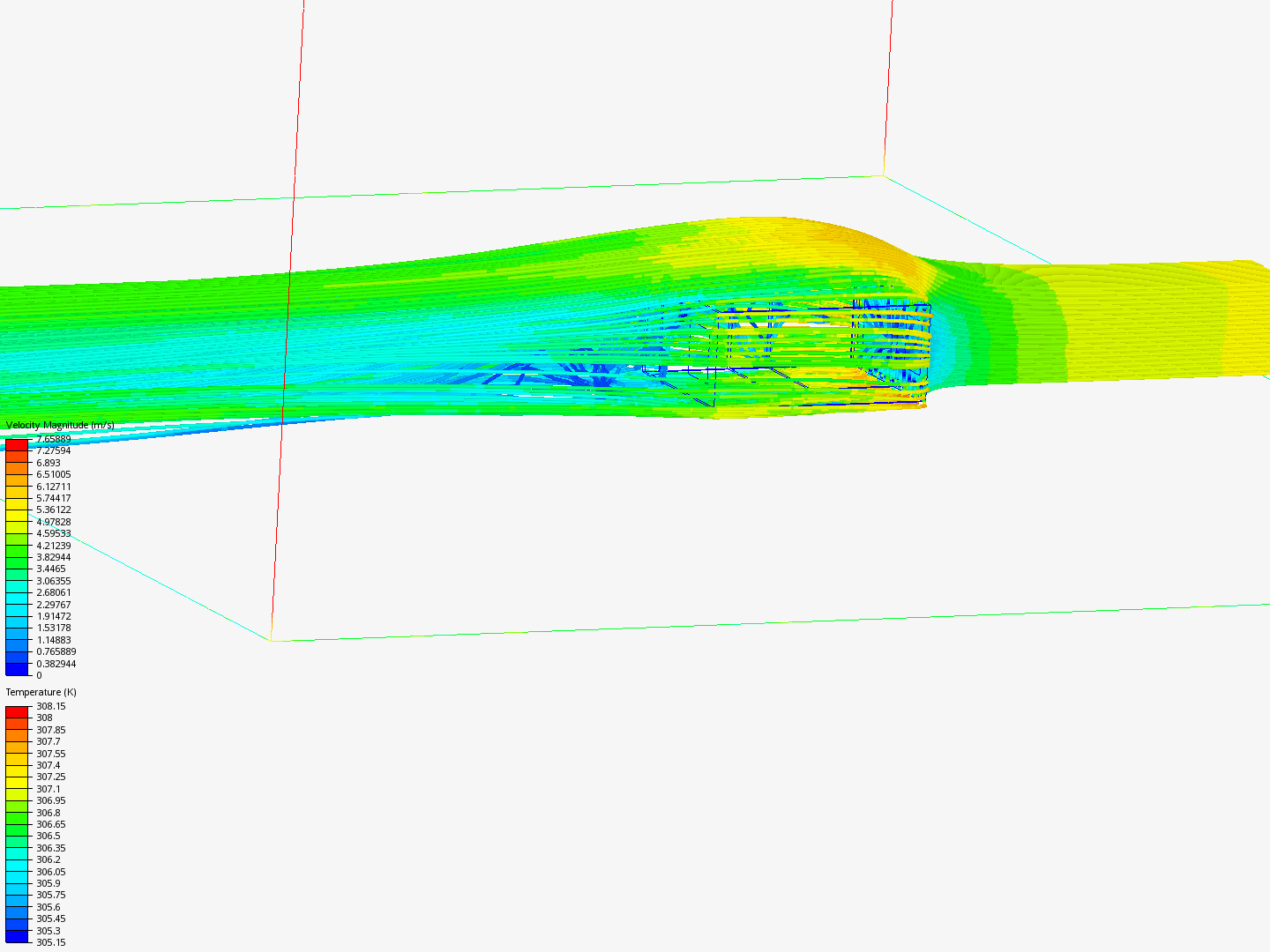Image resolution: width=1270 pixels, height=952 pixels.
Task: Select the 305.15 temperature legend label
Action: 50,943
